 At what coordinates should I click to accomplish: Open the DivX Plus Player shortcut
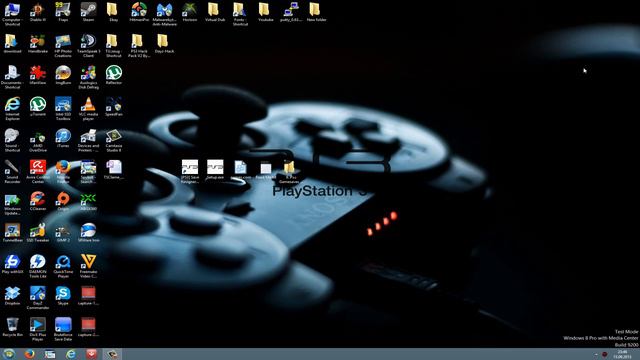tap(38, 329)
